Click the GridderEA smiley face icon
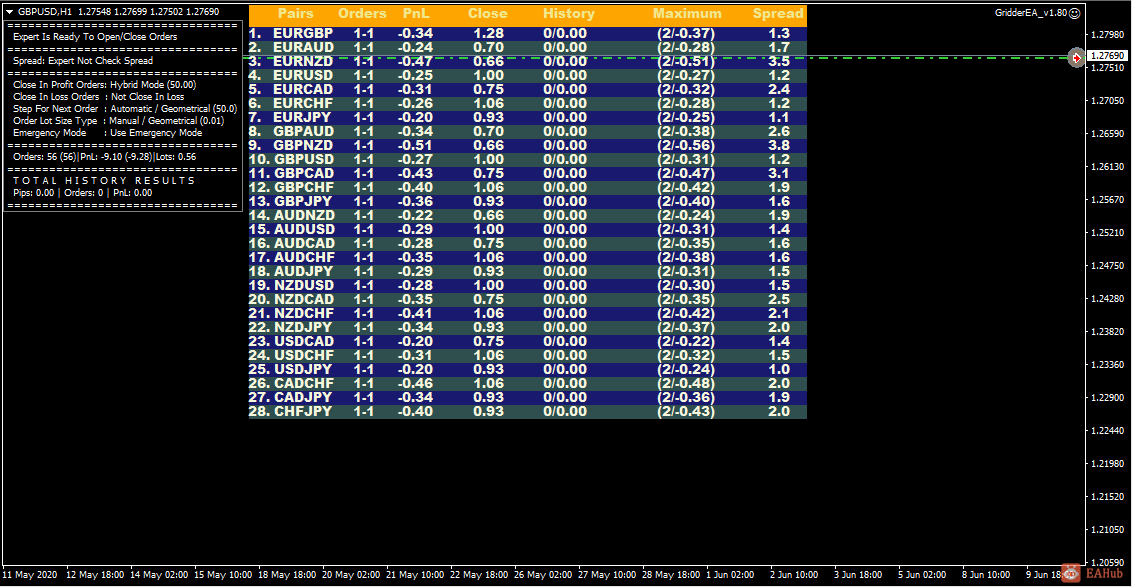The width and height of the screenshot is (1132, 588). 1074,13
